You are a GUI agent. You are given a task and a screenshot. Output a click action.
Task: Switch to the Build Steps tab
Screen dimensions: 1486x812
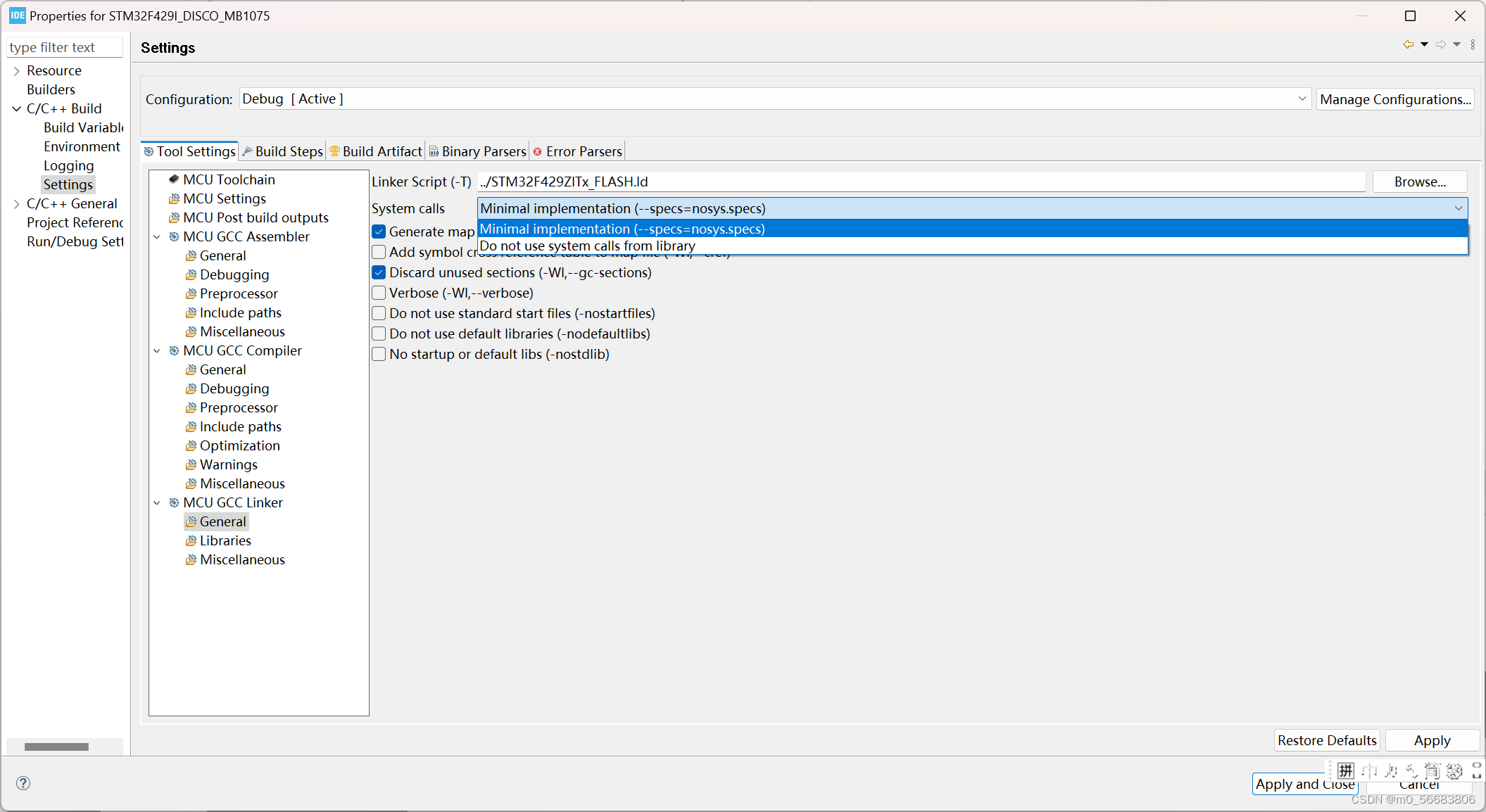(283, 151)
